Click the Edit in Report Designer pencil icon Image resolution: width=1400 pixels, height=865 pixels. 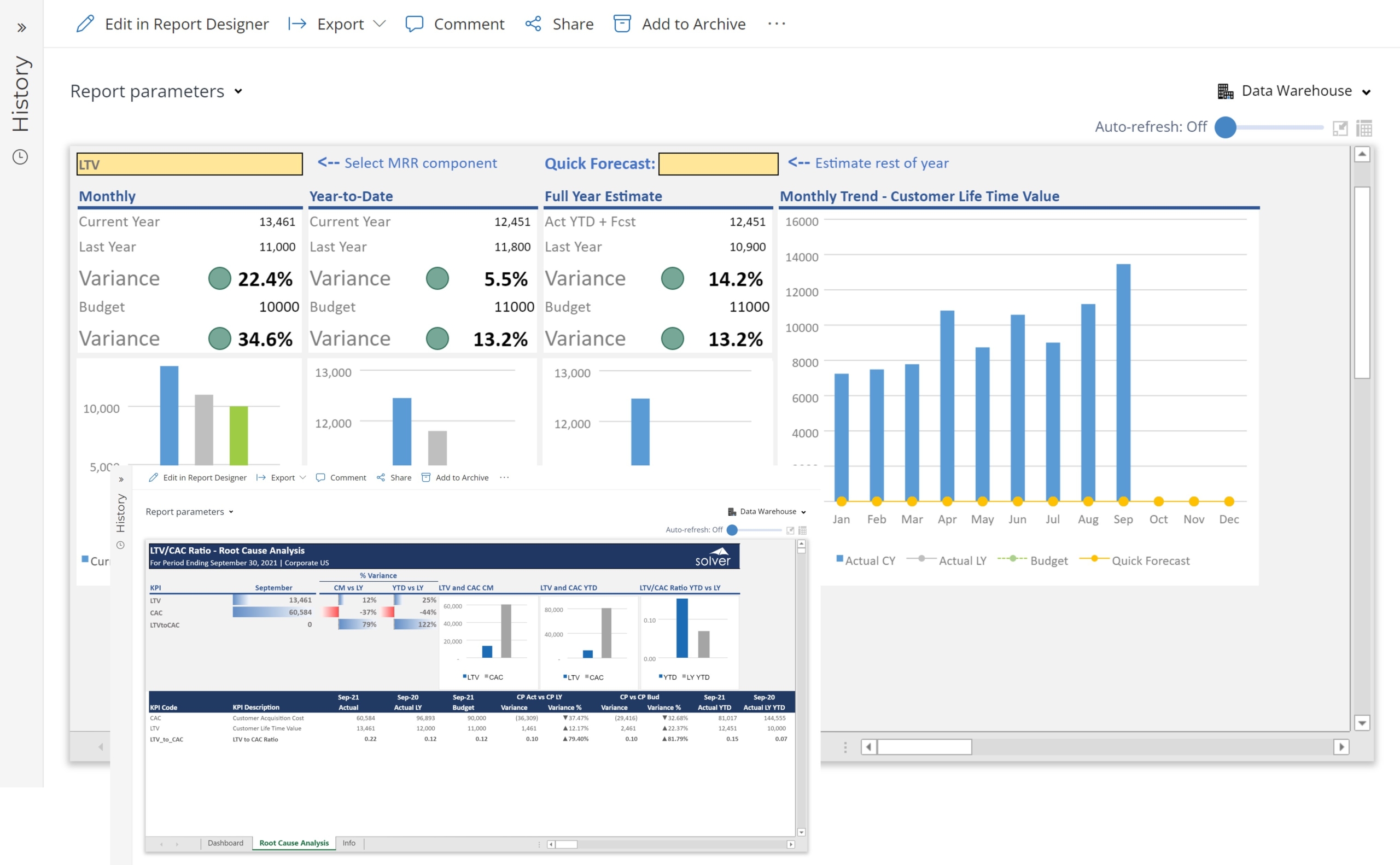pyautogui.click(x=85, y=24)
